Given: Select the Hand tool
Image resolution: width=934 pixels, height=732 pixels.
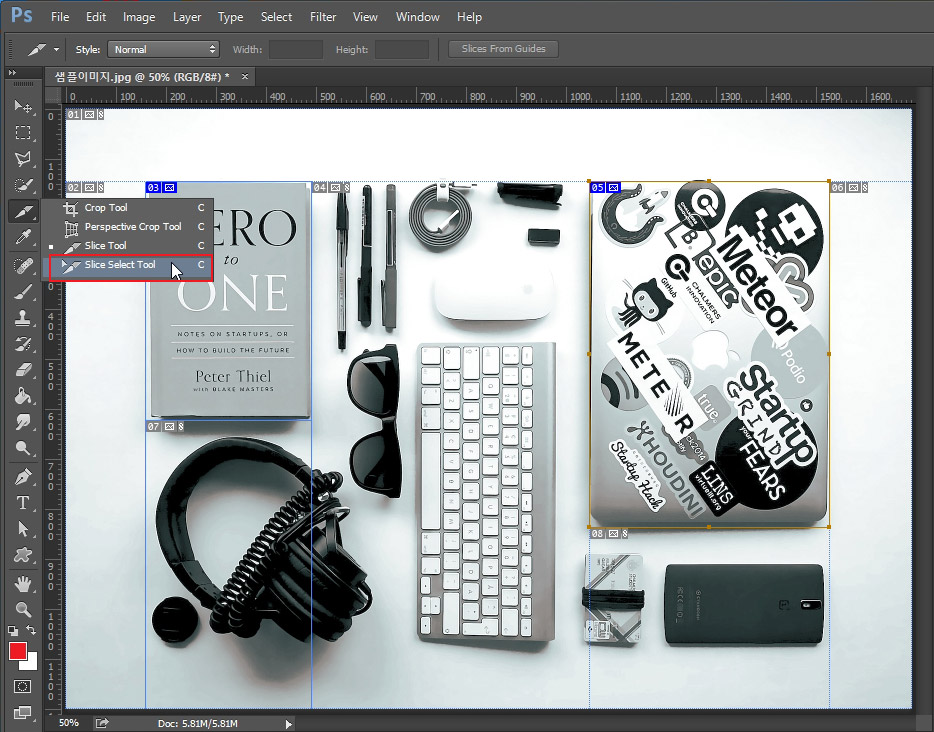Looking at the screenshot, I should coord(23,584).
